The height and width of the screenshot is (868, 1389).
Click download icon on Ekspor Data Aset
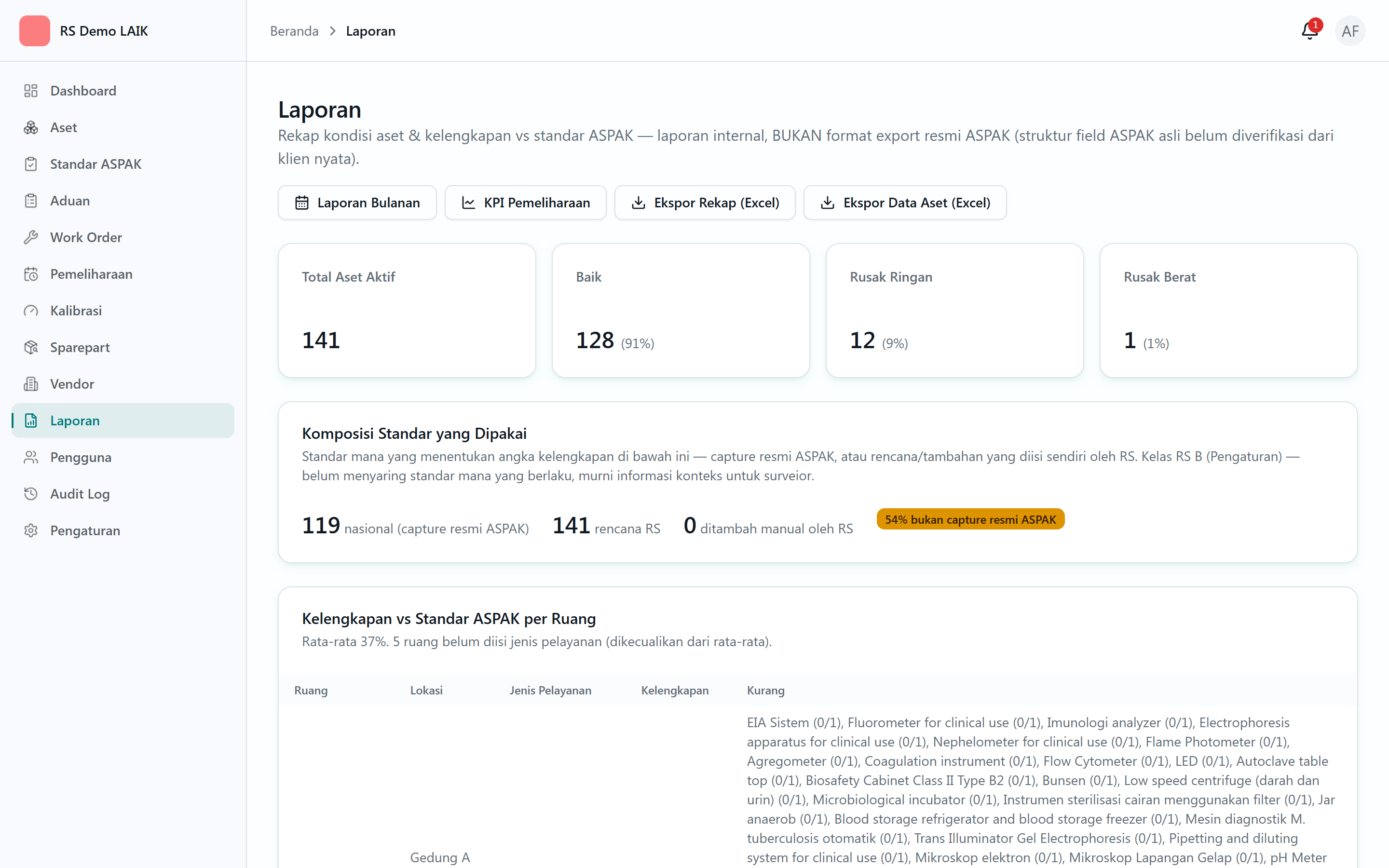(827, 203)
